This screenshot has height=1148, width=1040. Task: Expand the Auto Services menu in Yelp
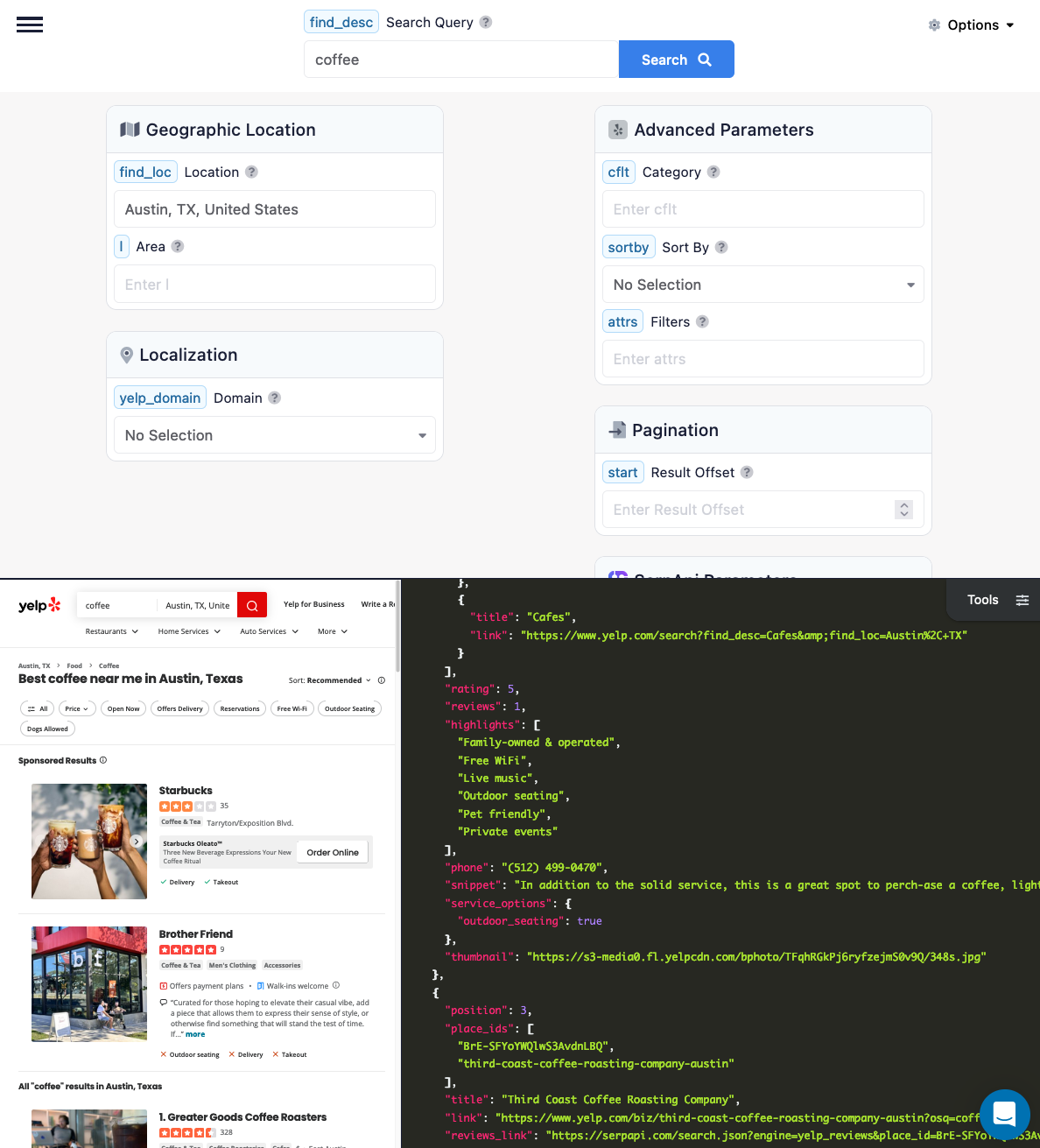[270, 631]
